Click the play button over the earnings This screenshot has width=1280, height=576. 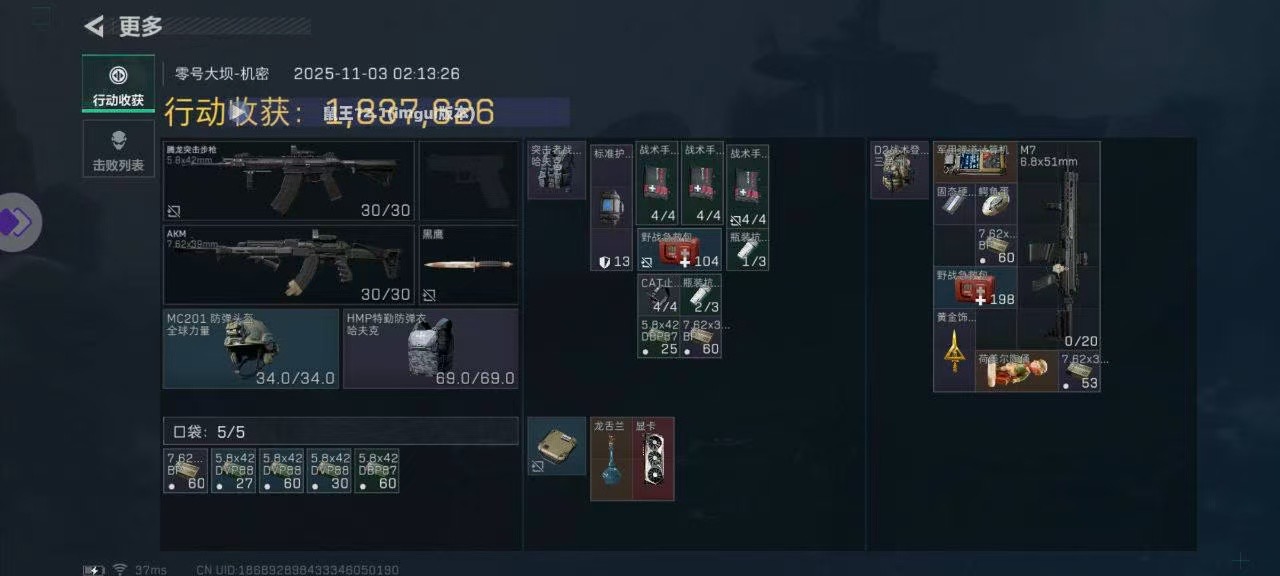pyautogui.click(x=238, y=112)
